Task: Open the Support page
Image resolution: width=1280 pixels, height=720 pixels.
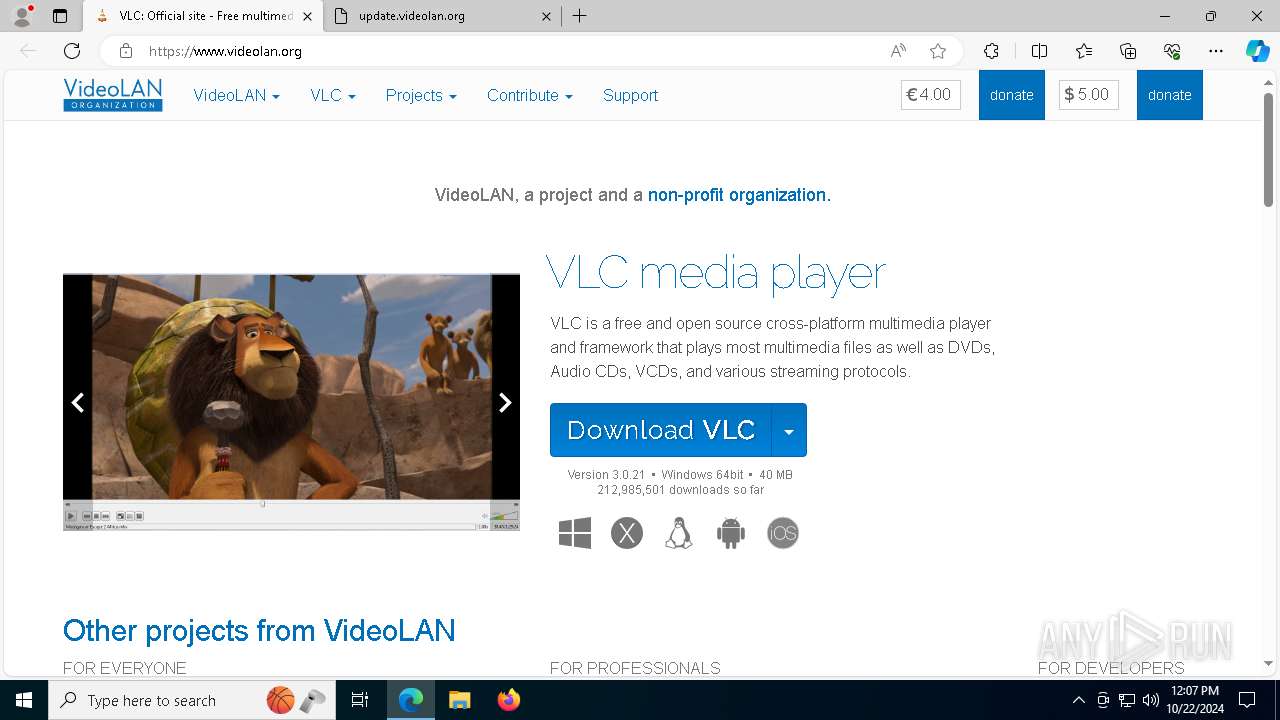Action: click(630, 95)
